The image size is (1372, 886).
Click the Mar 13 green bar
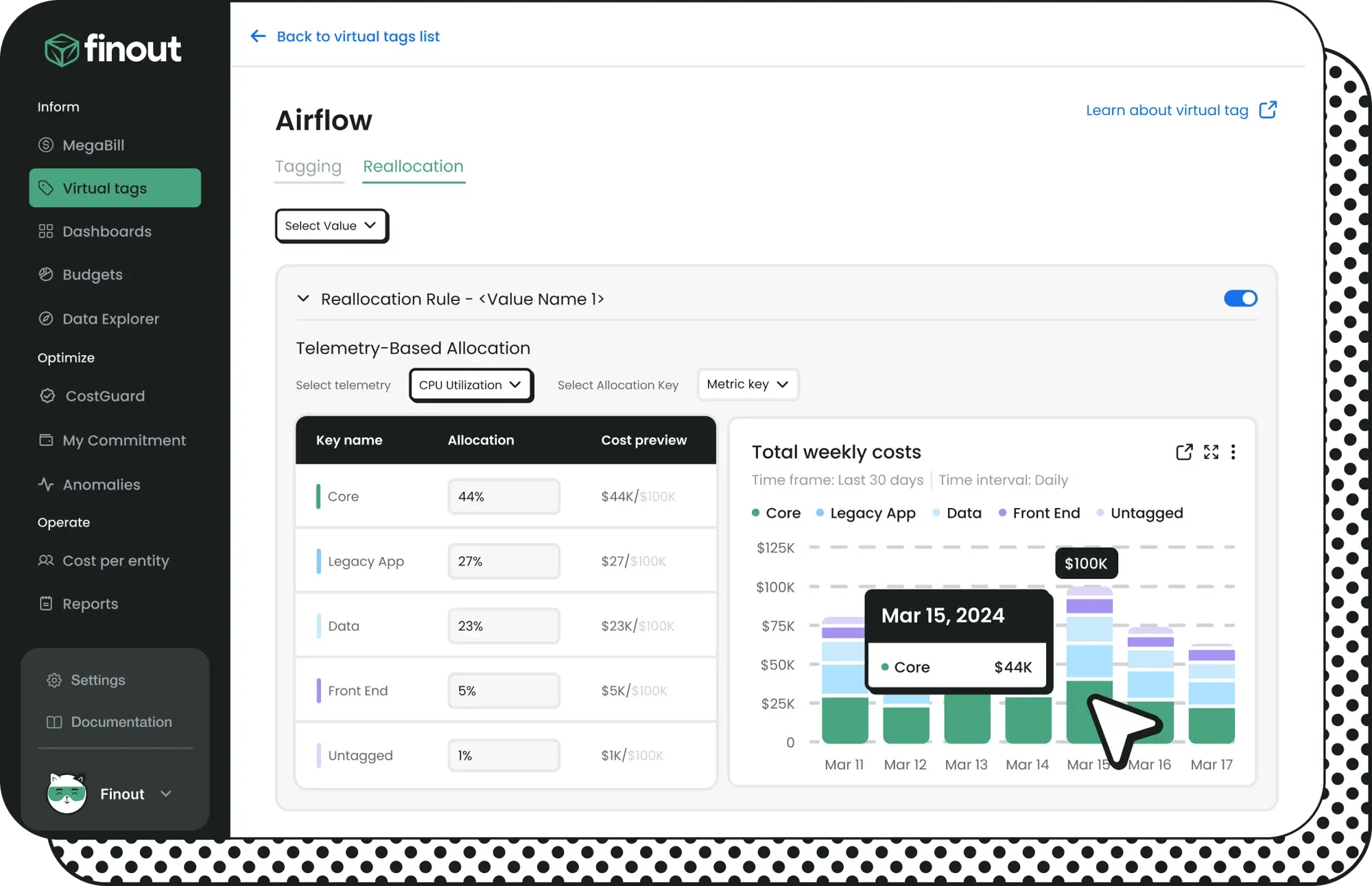pos(967,719)
